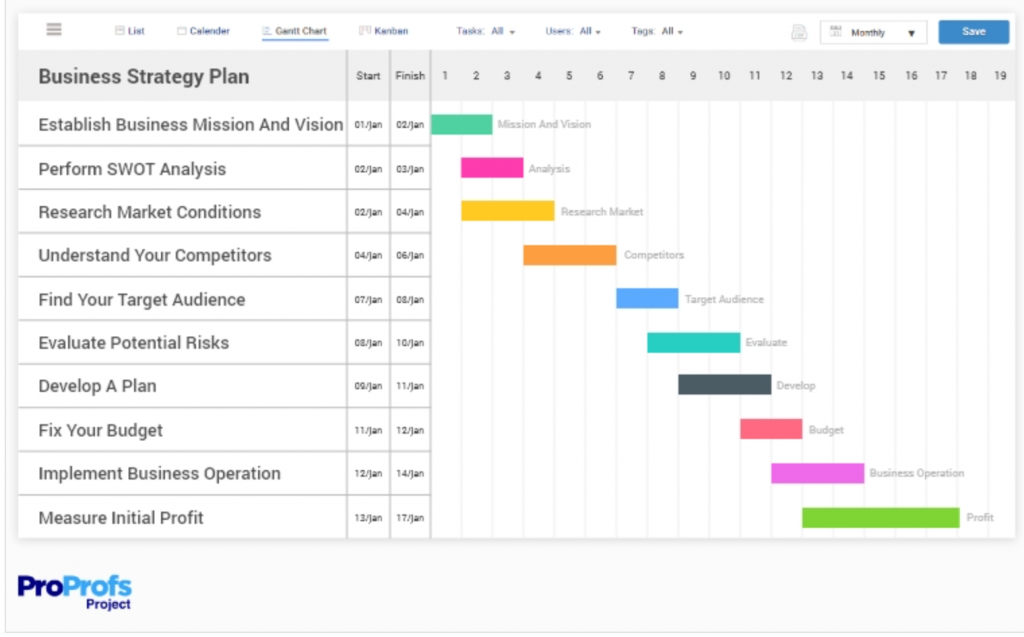This screenshot has height=637, width=1024.
Task: Select the blue Target Audience bar
Action: (647, 299)
